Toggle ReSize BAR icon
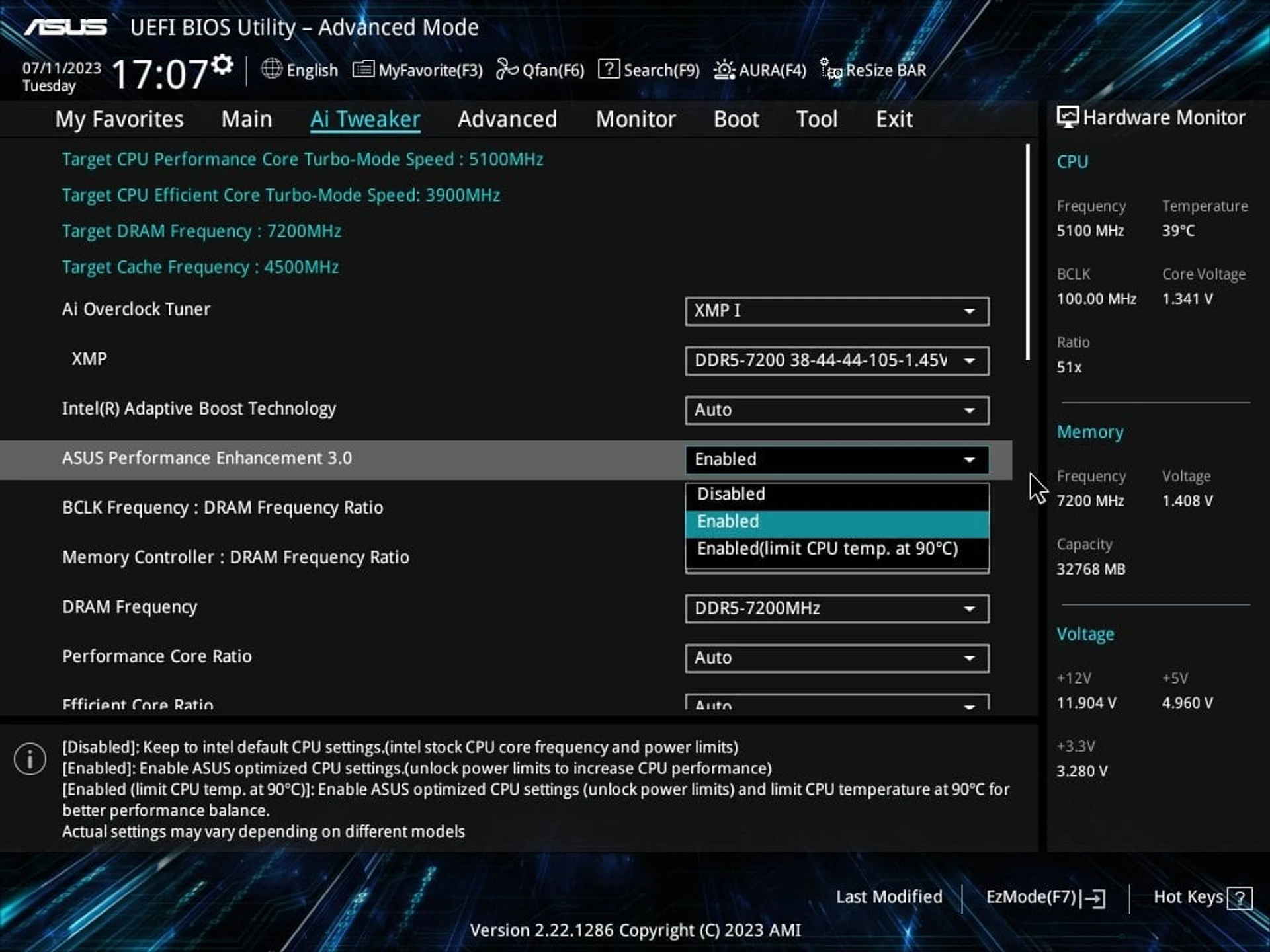This screenshot has width=1270, height=952. coord(831,69)
